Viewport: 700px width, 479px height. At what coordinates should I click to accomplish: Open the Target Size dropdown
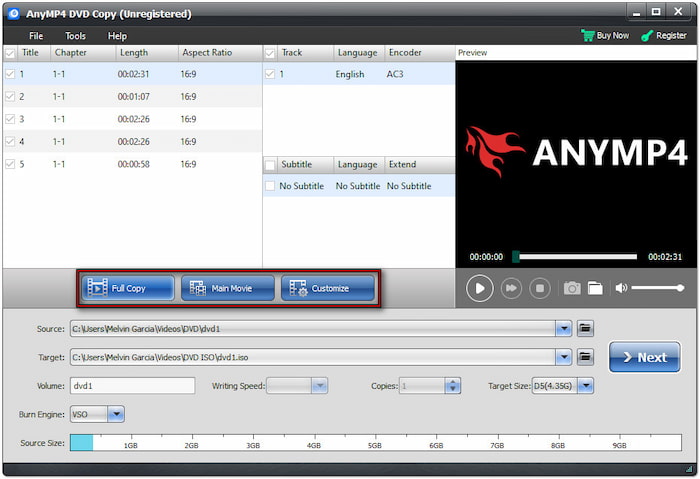[x=586, y=385]
